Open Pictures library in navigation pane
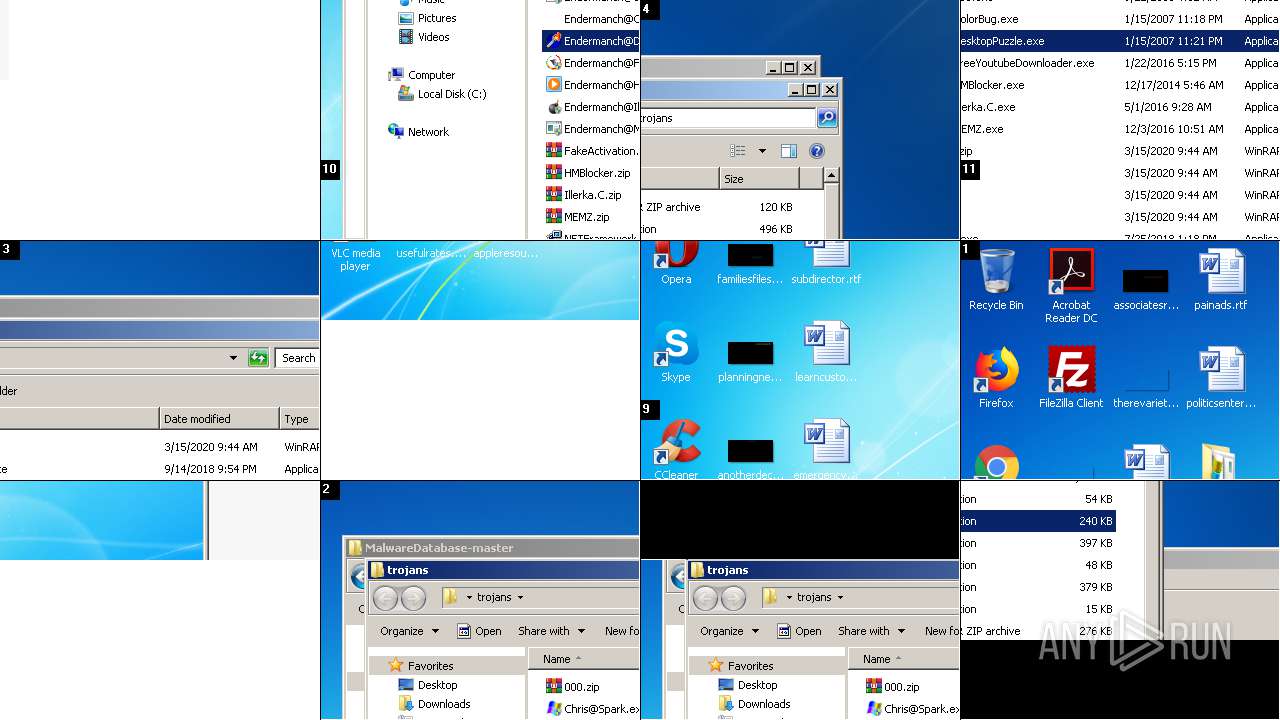The height and width of the screenshot is (720, 1280). coord(427,18)
